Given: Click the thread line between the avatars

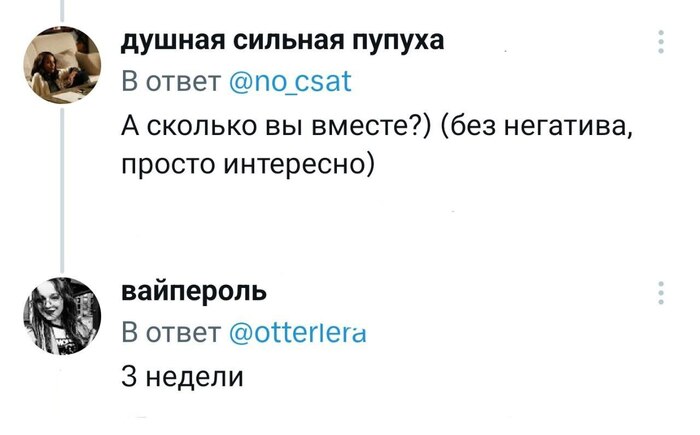Looking at the screenshot, I should 60,190.
